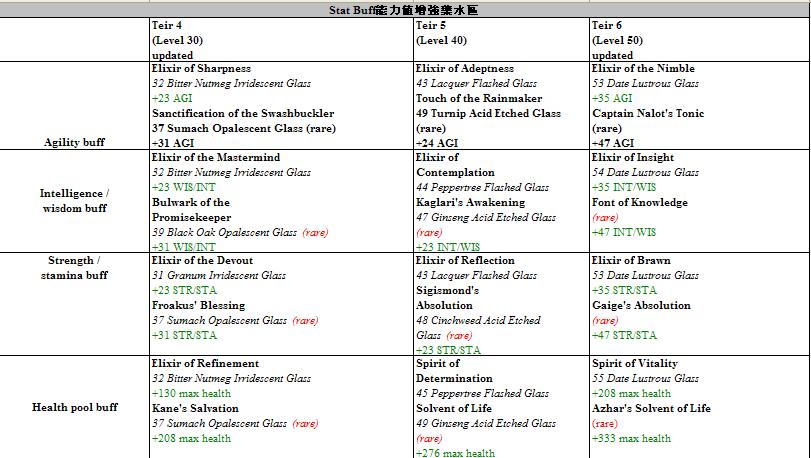
Task: Click Kane's Salvation entry
Action: [195, 408]
